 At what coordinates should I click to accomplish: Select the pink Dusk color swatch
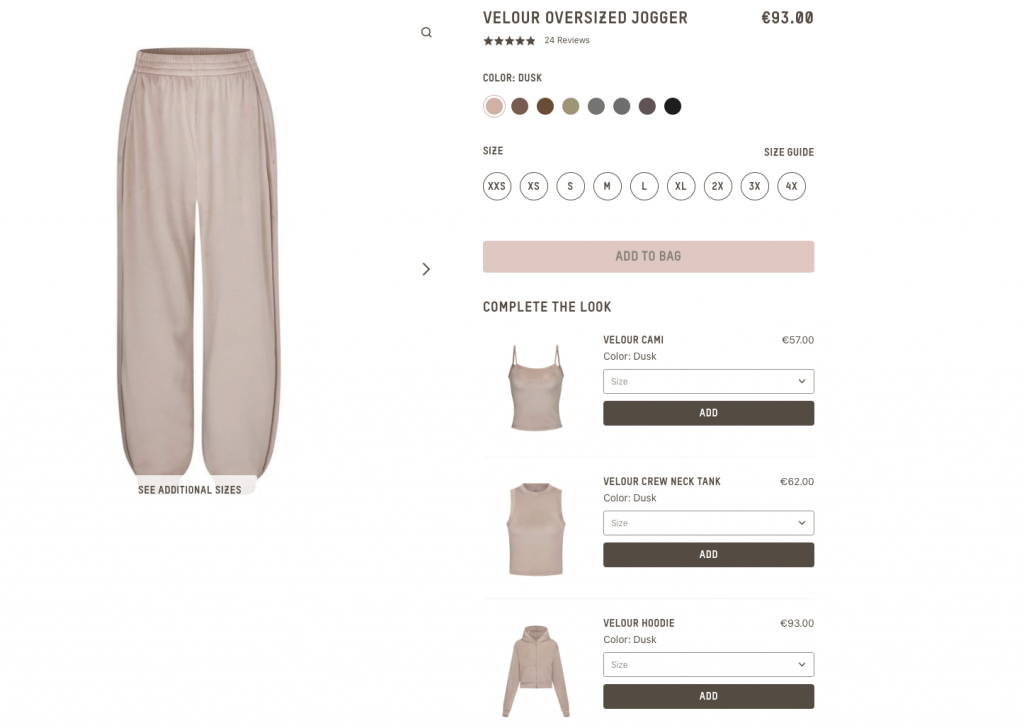coord(494,106)
